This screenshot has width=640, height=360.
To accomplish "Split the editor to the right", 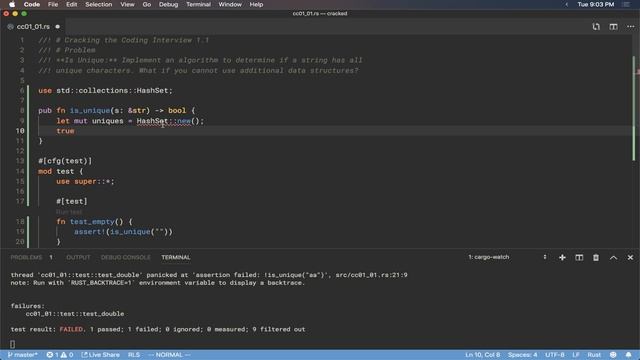I will pyautogui.click(x=613, y=27).
